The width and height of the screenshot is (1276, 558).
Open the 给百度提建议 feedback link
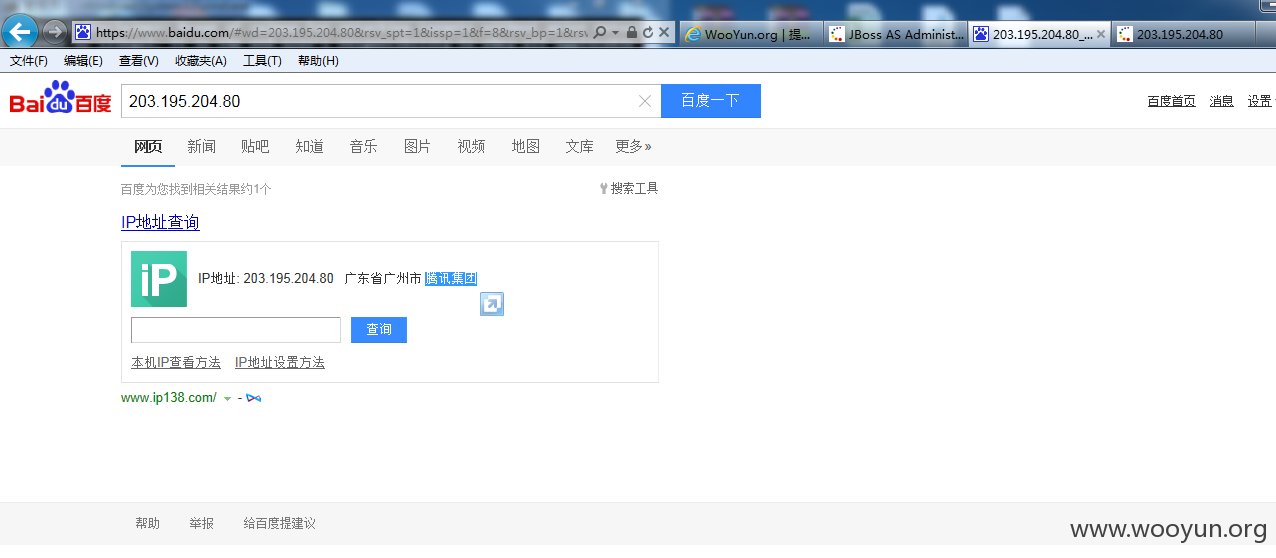click(280, 523)
